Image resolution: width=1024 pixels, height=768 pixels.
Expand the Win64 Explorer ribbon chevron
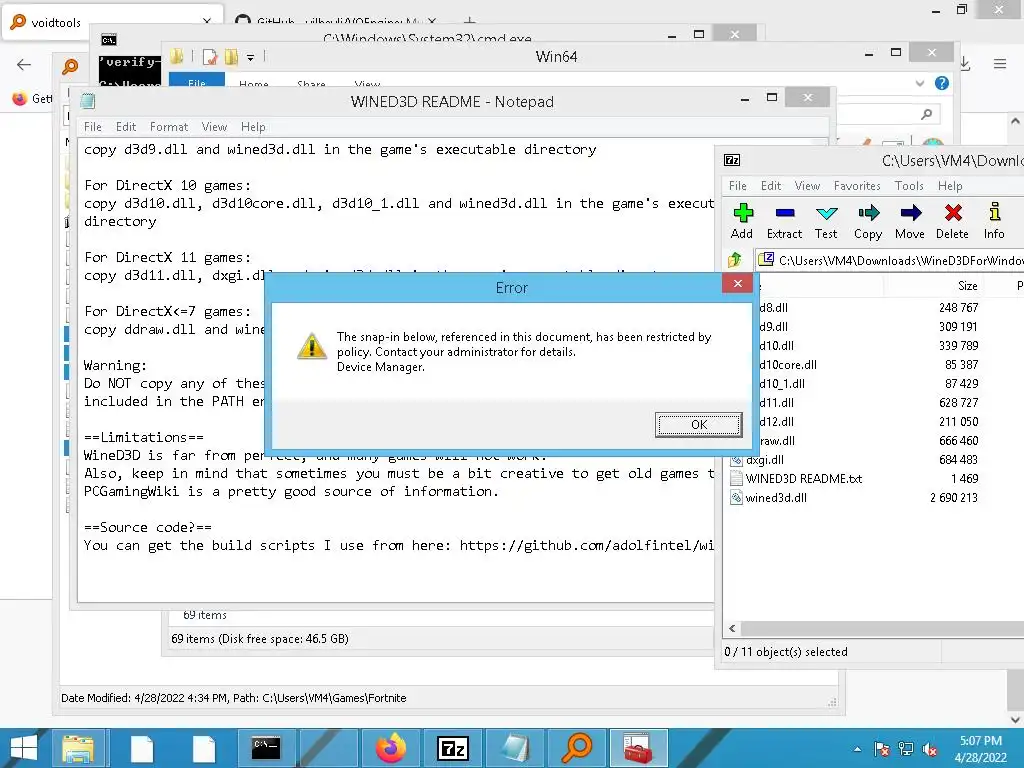920,83
